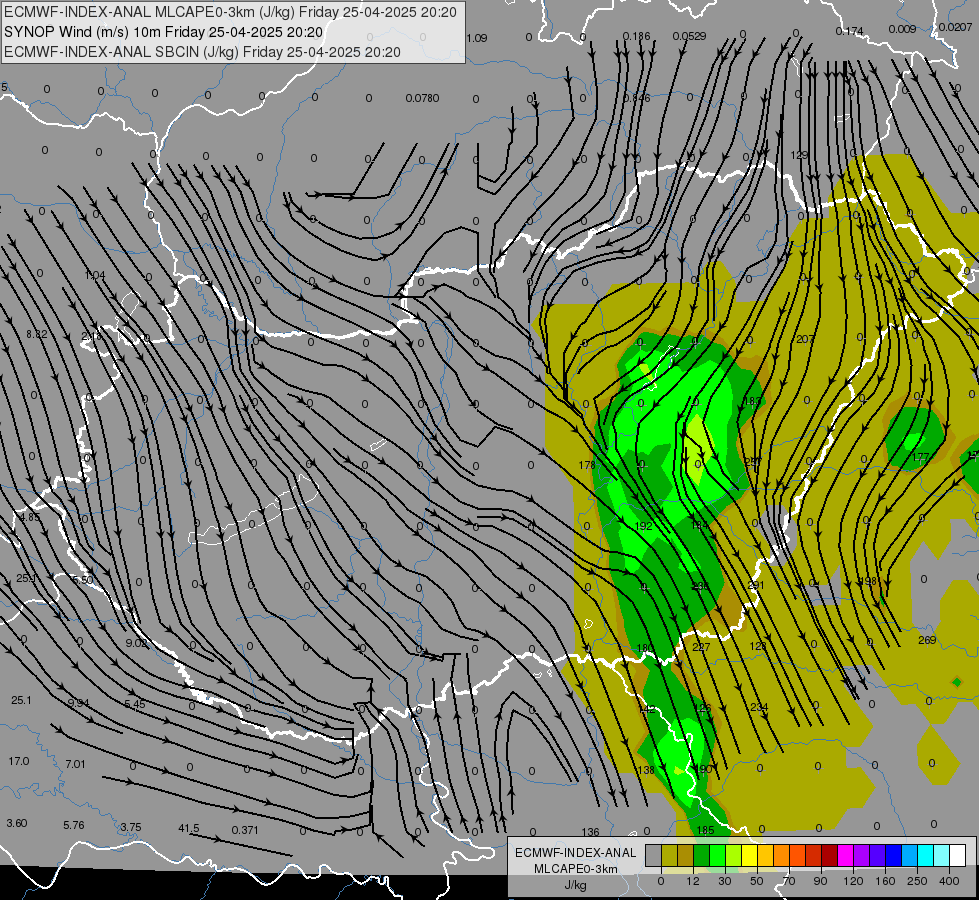Click the map value 9.02
The width and height of the screenshot is (979, 900).
pos(136,643)
